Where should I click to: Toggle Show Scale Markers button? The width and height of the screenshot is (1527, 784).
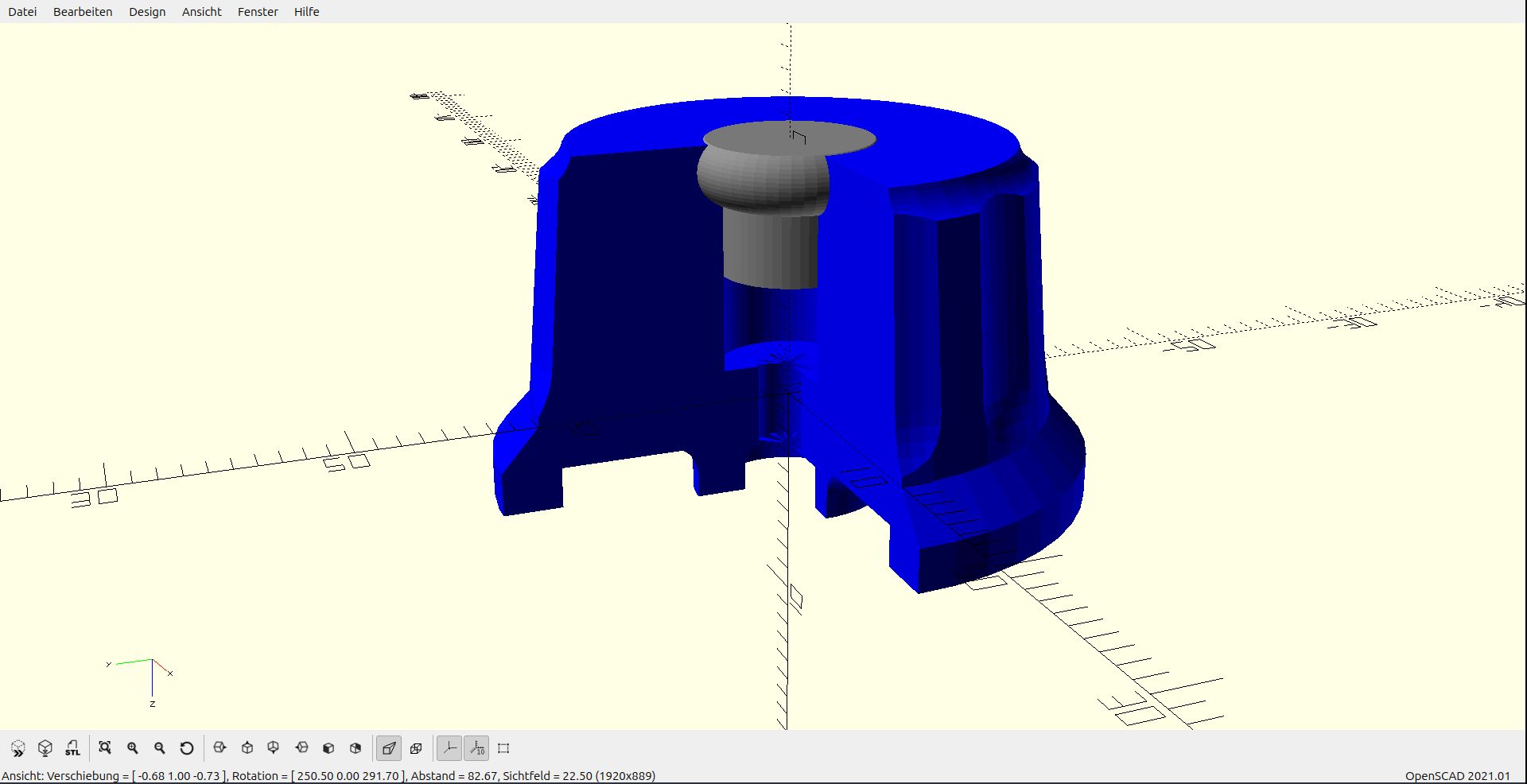[476, 748]
